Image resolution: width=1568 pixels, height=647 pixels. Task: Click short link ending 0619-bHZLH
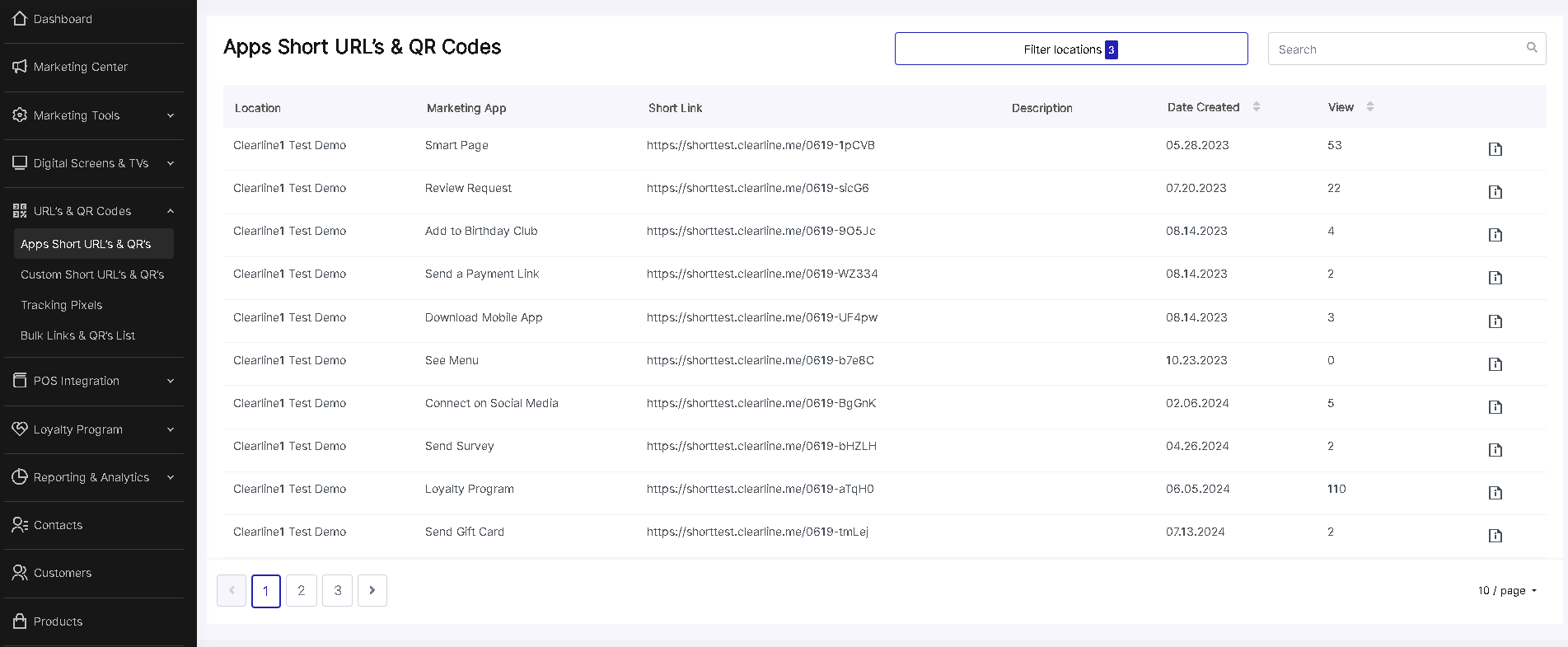click(x=761, y=446)
